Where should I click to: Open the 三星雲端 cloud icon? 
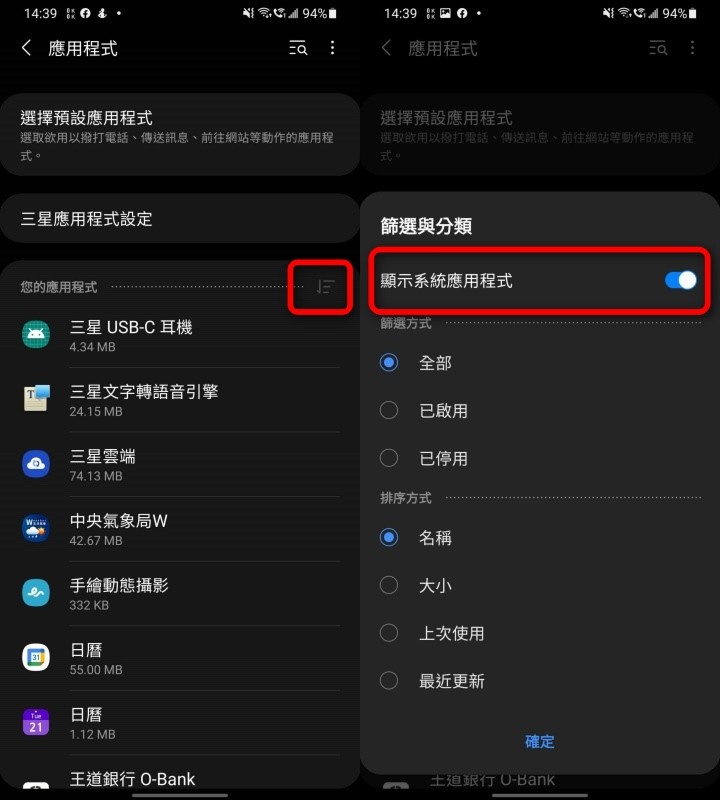pyautogui.click(x=36, y=464)
